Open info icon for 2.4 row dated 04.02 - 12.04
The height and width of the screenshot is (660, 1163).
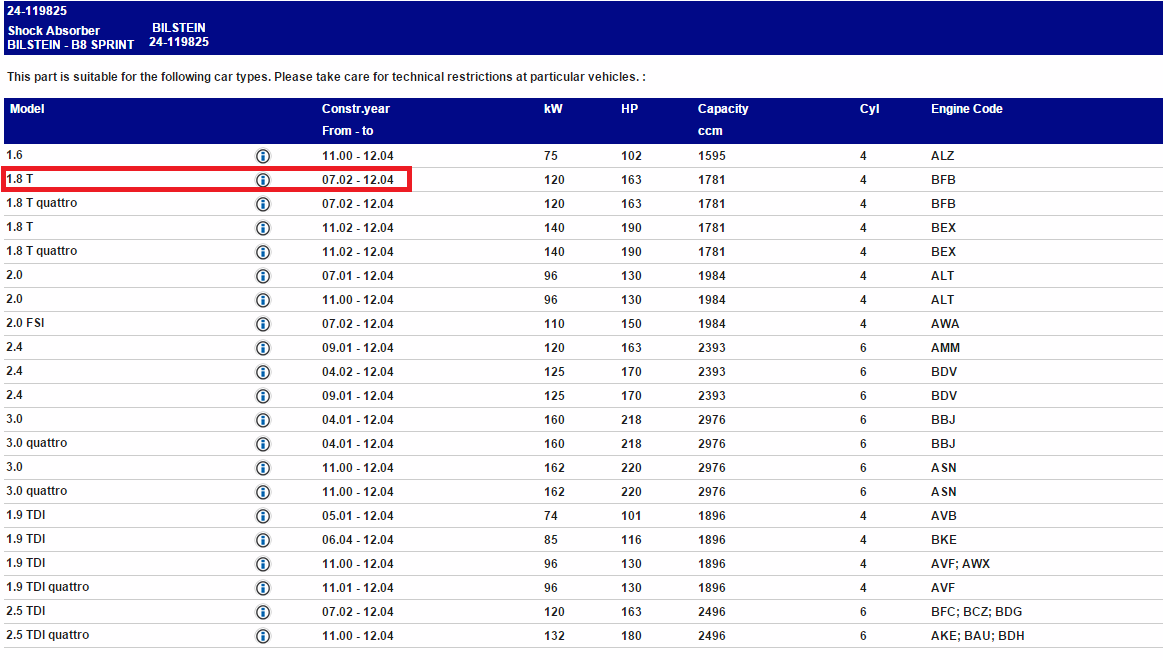263,372
